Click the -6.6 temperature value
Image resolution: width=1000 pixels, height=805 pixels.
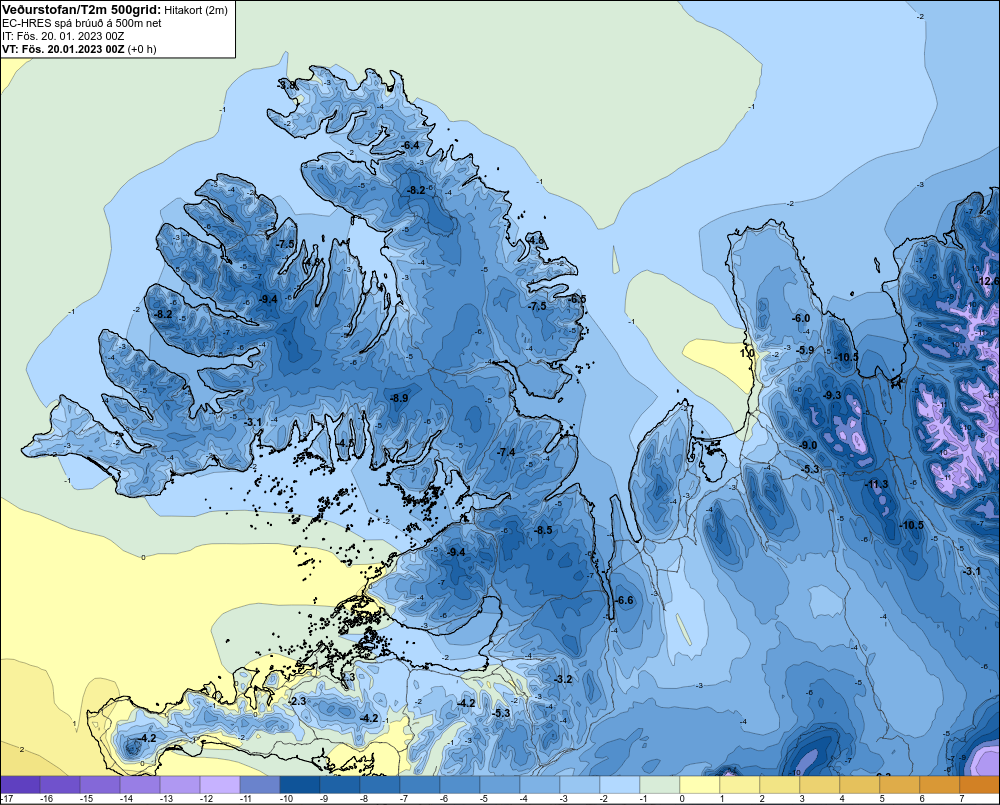[624, 600]
